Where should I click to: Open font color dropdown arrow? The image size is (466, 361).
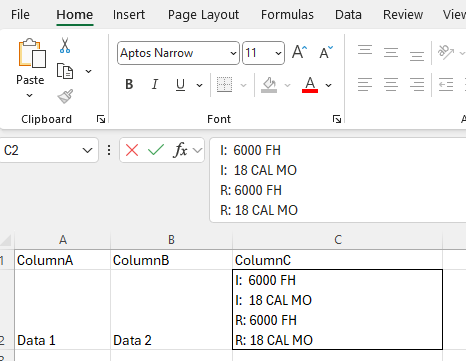click(329, 85)
